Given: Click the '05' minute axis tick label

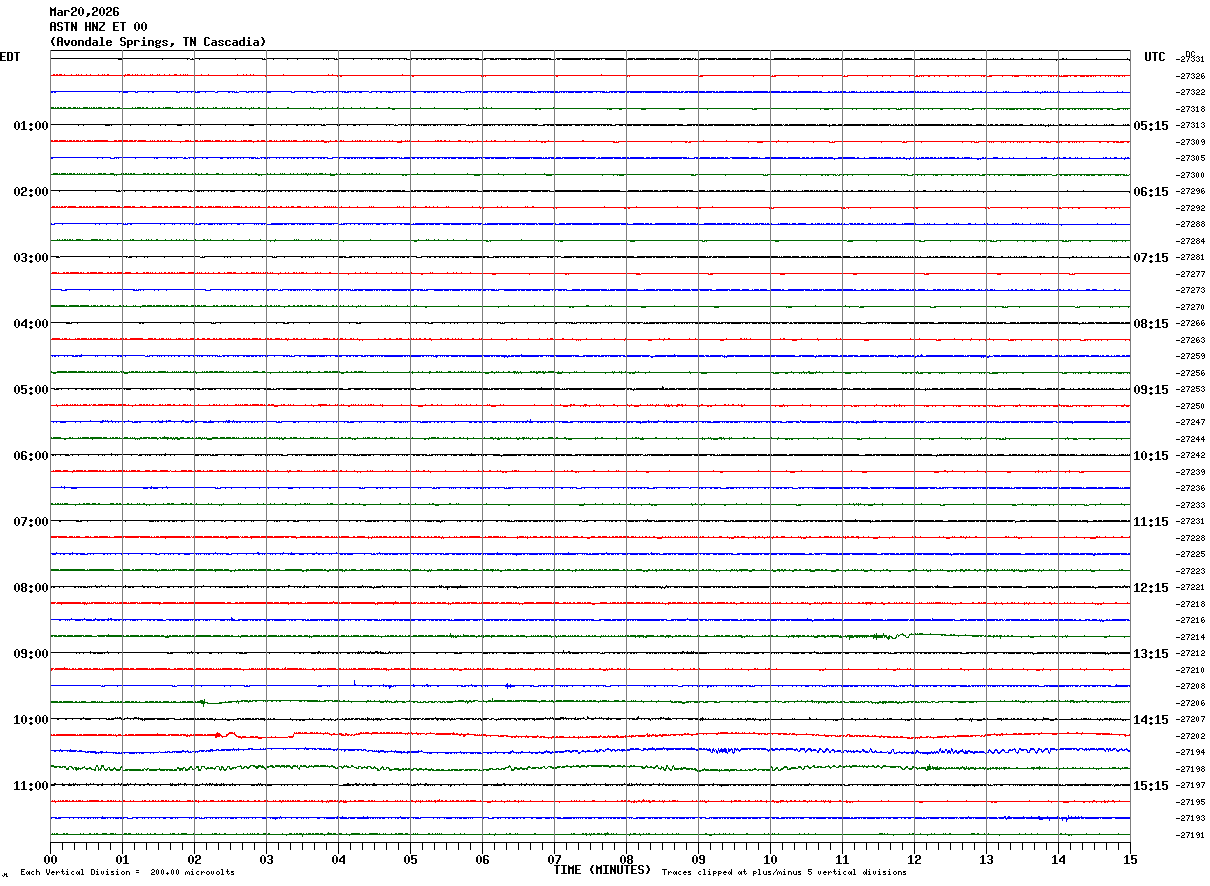Looking at the screenshot, I should [410, 860].
